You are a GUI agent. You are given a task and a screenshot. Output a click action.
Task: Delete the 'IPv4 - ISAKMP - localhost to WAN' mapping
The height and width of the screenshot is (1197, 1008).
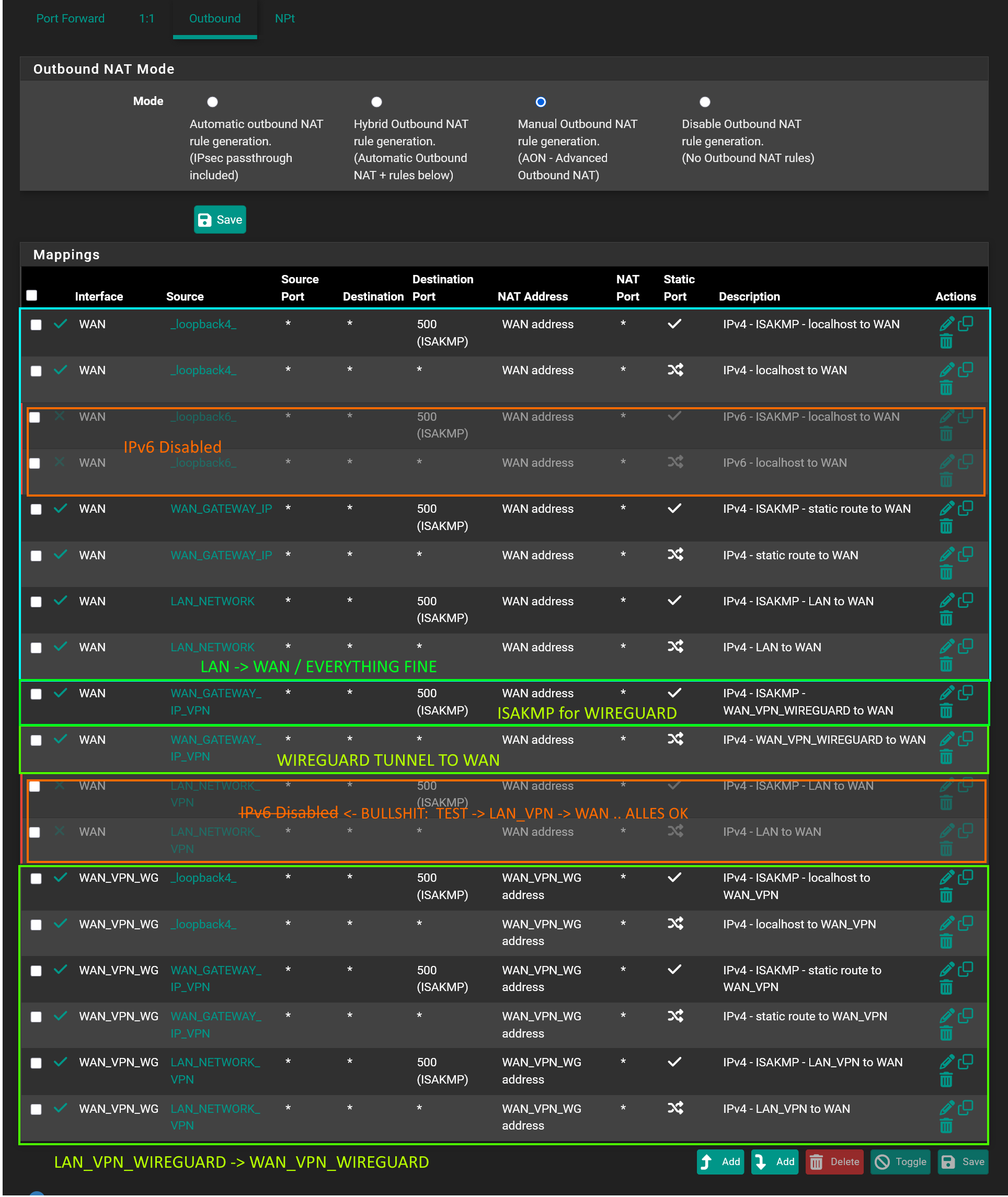click(946, 342)
